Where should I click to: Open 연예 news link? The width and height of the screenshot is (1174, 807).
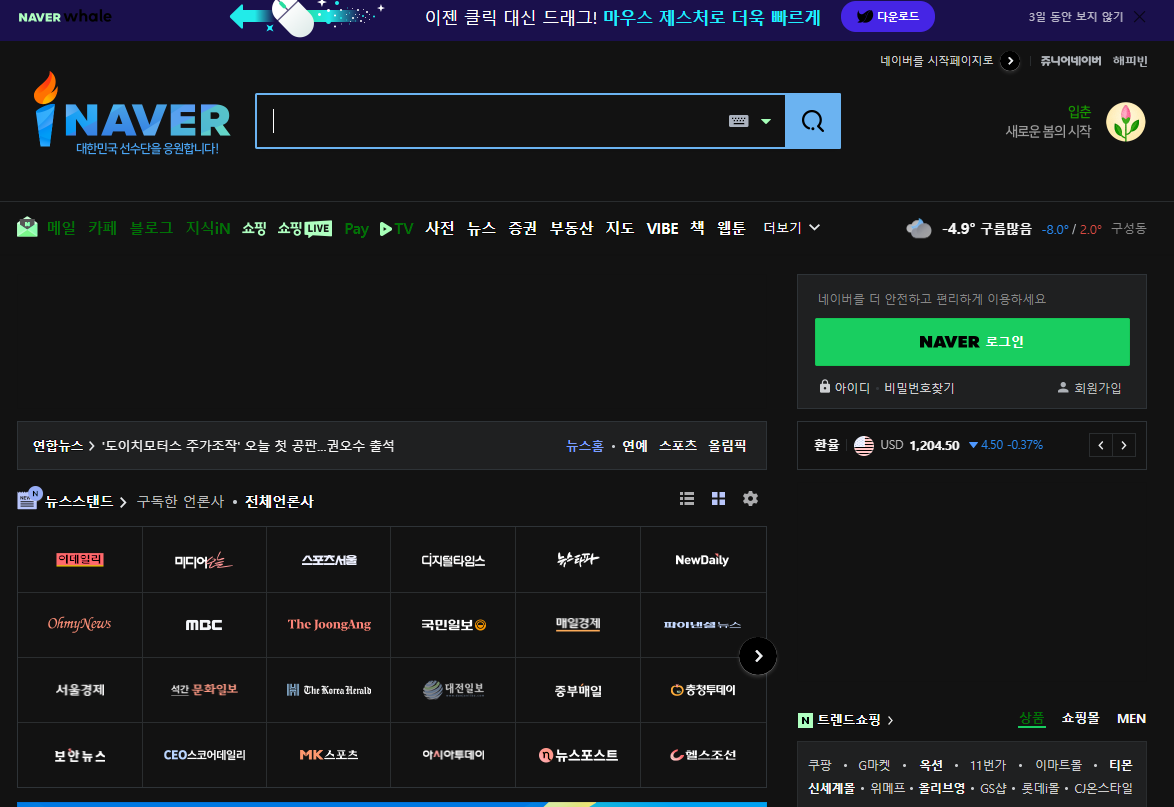pos(635,446)
